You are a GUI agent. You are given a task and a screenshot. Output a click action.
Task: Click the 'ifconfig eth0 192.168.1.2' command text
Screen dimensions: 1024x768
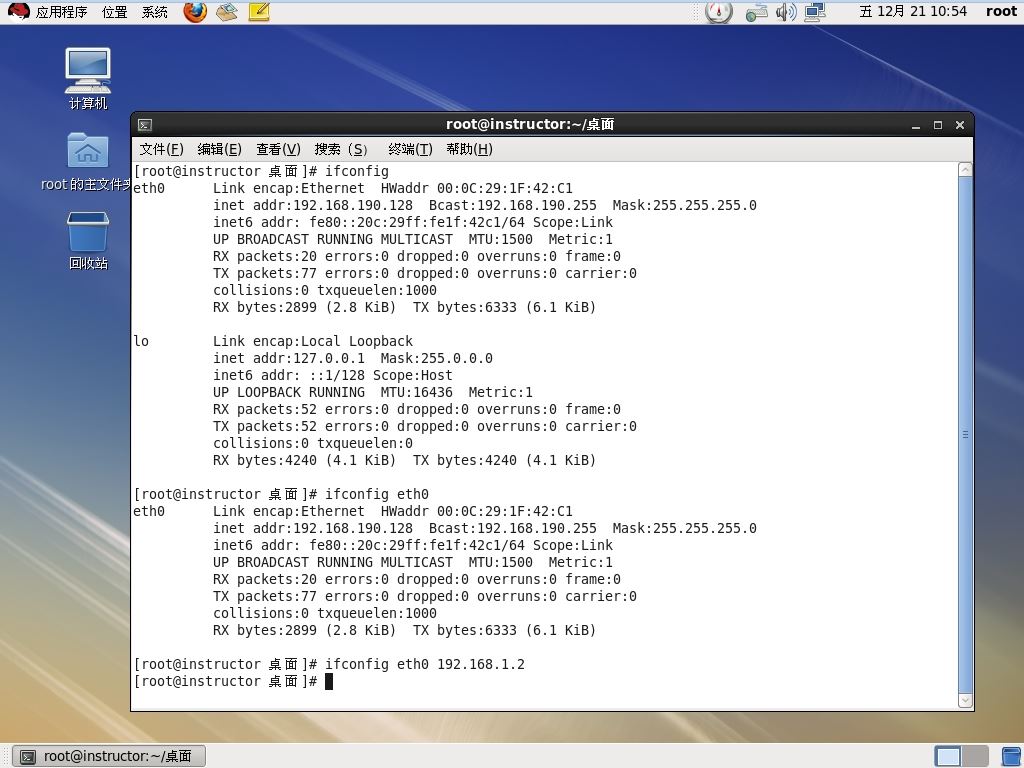424,665
